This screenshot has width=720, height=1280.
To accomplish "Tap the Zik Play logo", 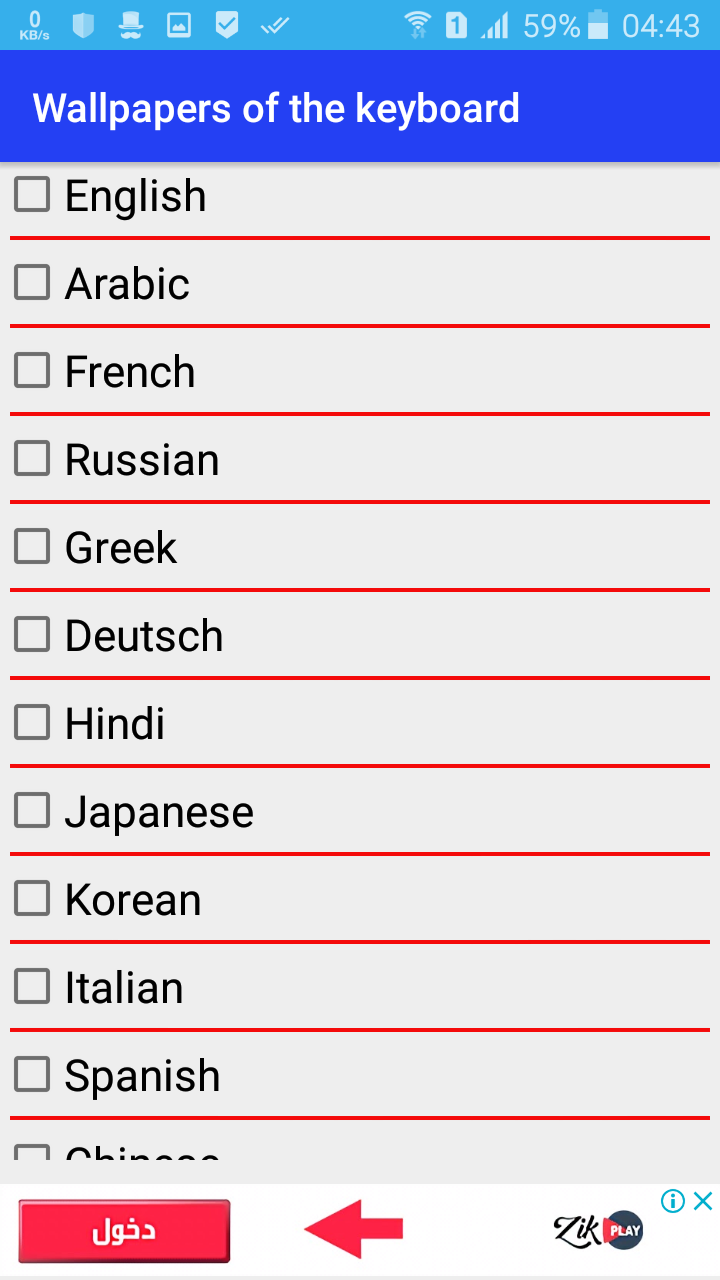I will coord(598,1230).
